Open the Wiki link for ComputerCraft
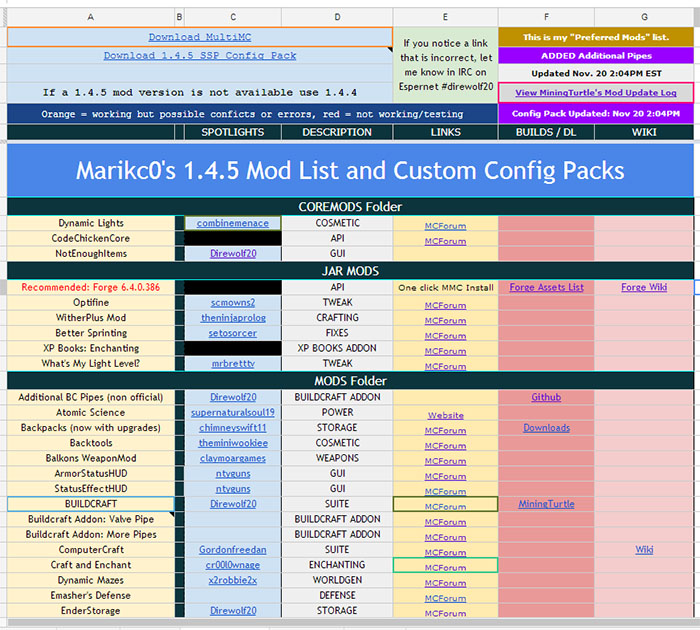The height and width of the screenshot is (630, 700). (x=644, y=550)
